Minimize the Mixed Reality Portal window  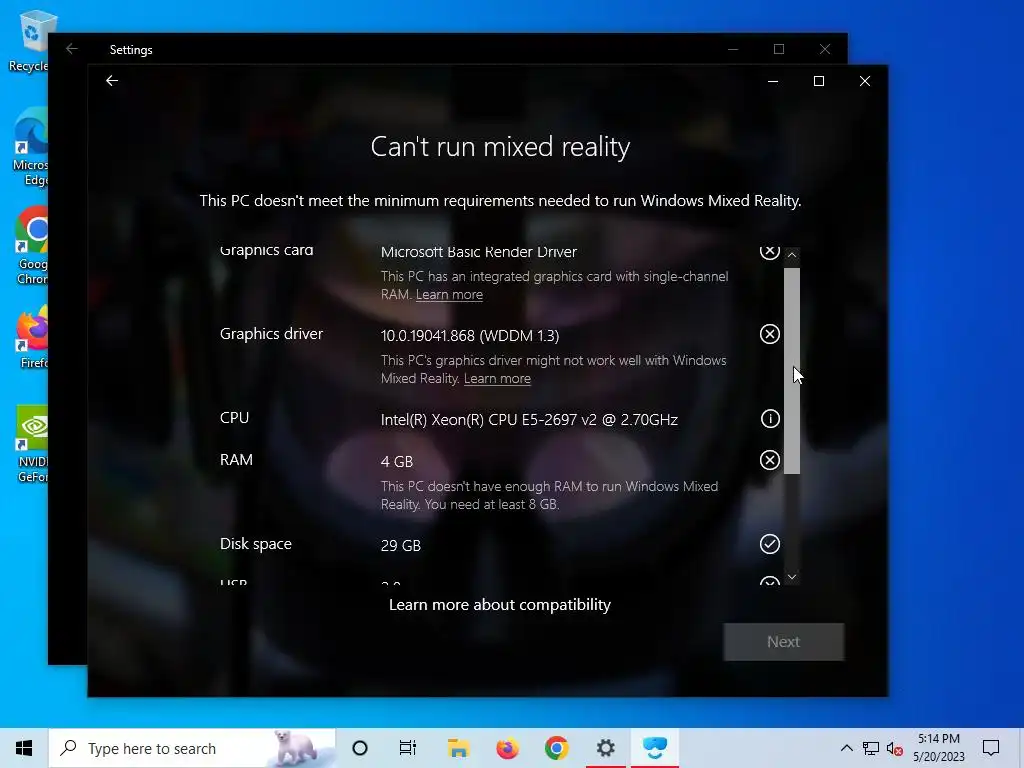pyautogui.click(x=773, y=81)
